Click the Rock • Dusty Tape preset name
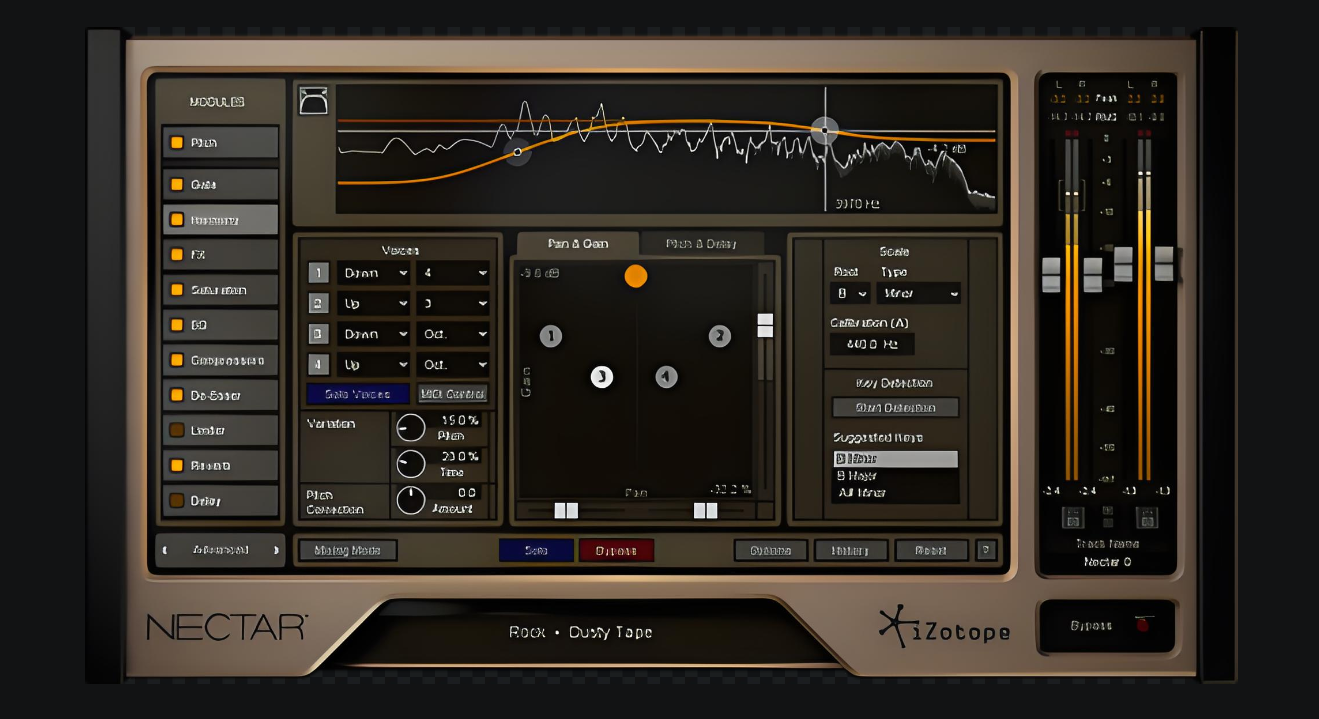 [580, 632]
